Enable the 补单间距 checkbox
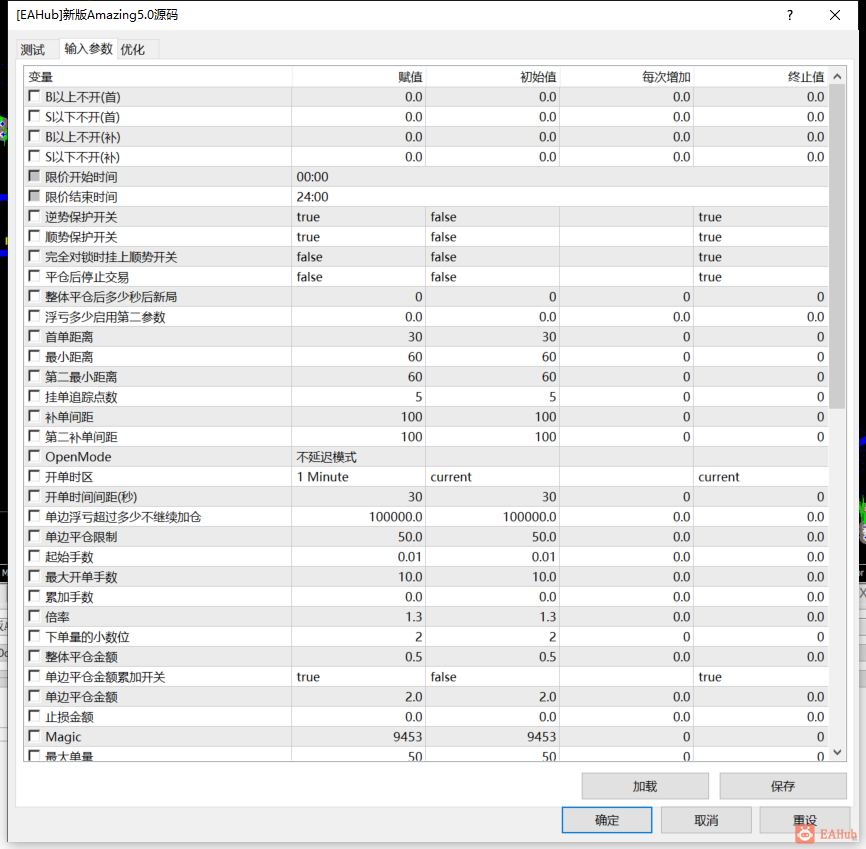Screen dimensions: 866x849 click(x=34, y=416)
